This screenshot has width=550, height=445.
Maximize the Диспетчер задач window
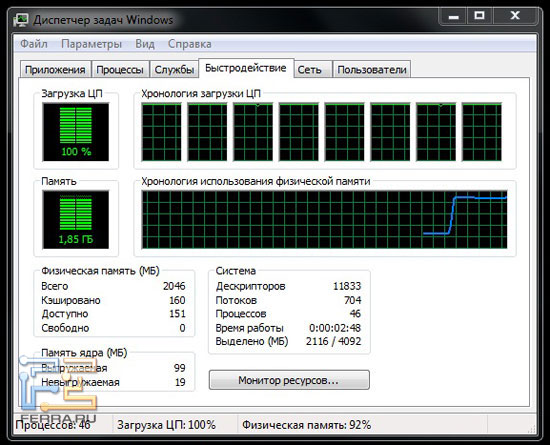[x=479, y=16]
